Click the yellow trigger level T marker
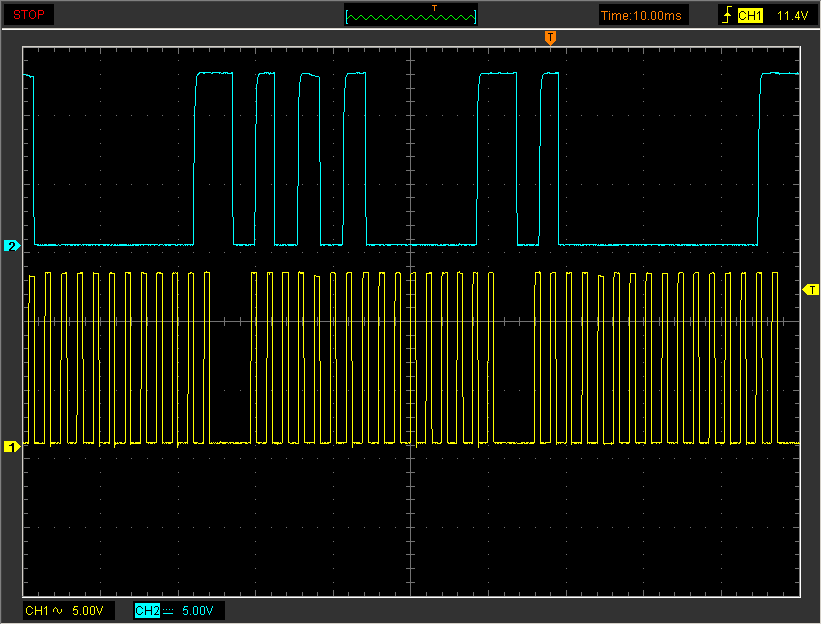Screen dimensions: 822x625 coord(811,289)
